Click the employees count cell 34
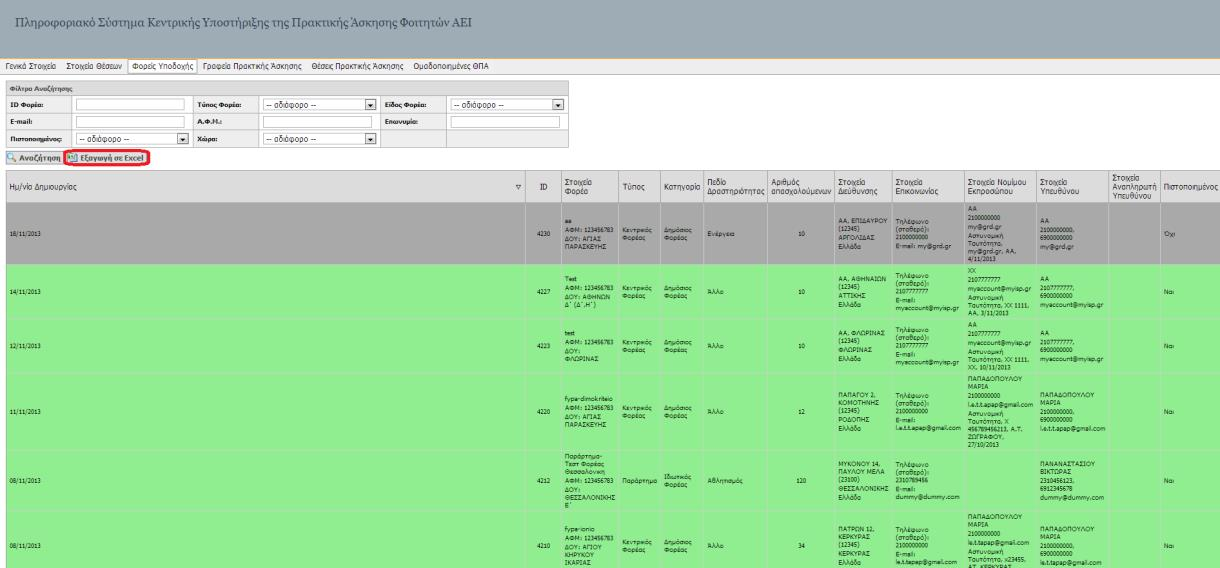 point(800,539)
